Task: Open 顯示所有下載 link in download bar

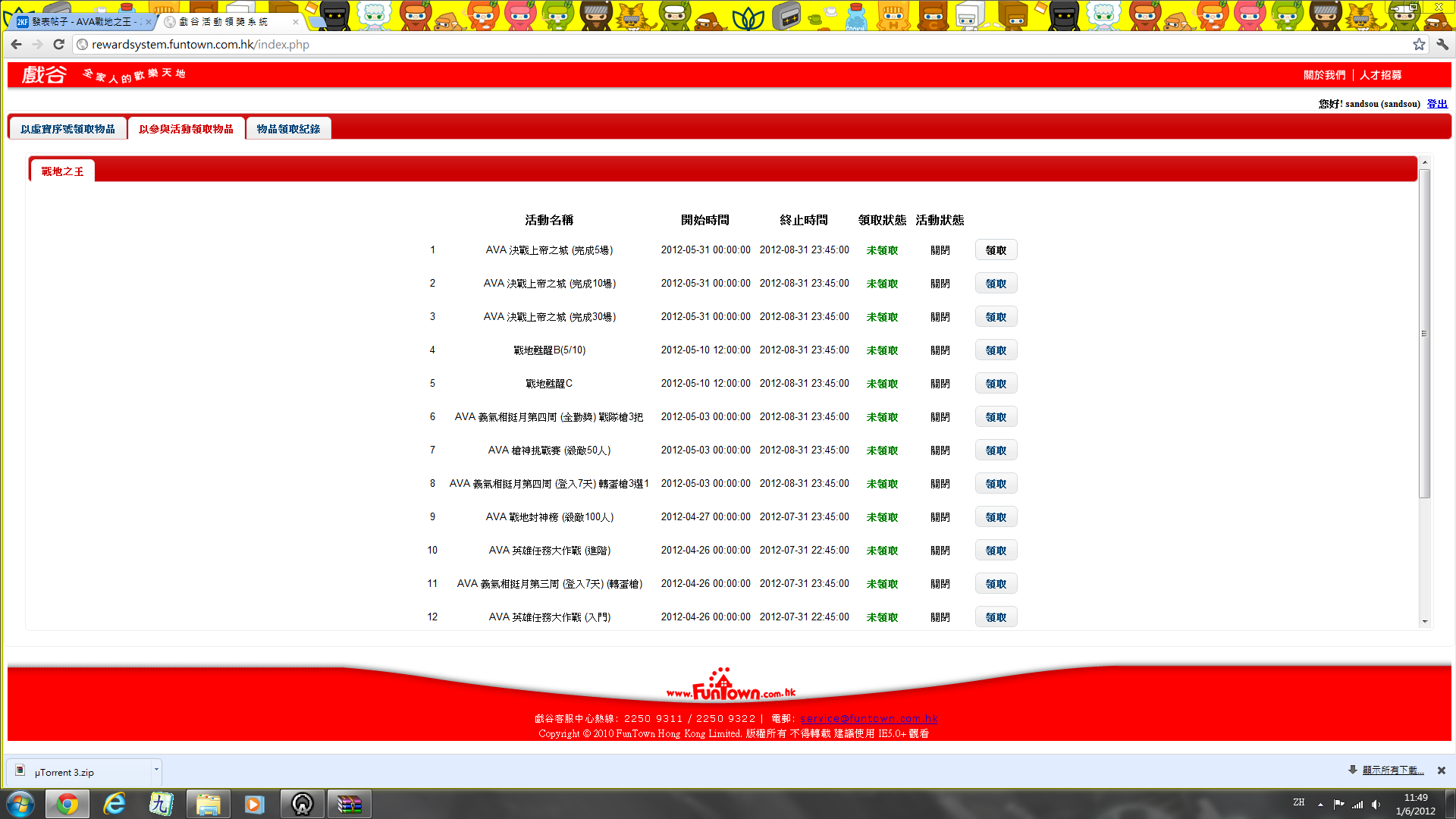Action: [1392, 770]
